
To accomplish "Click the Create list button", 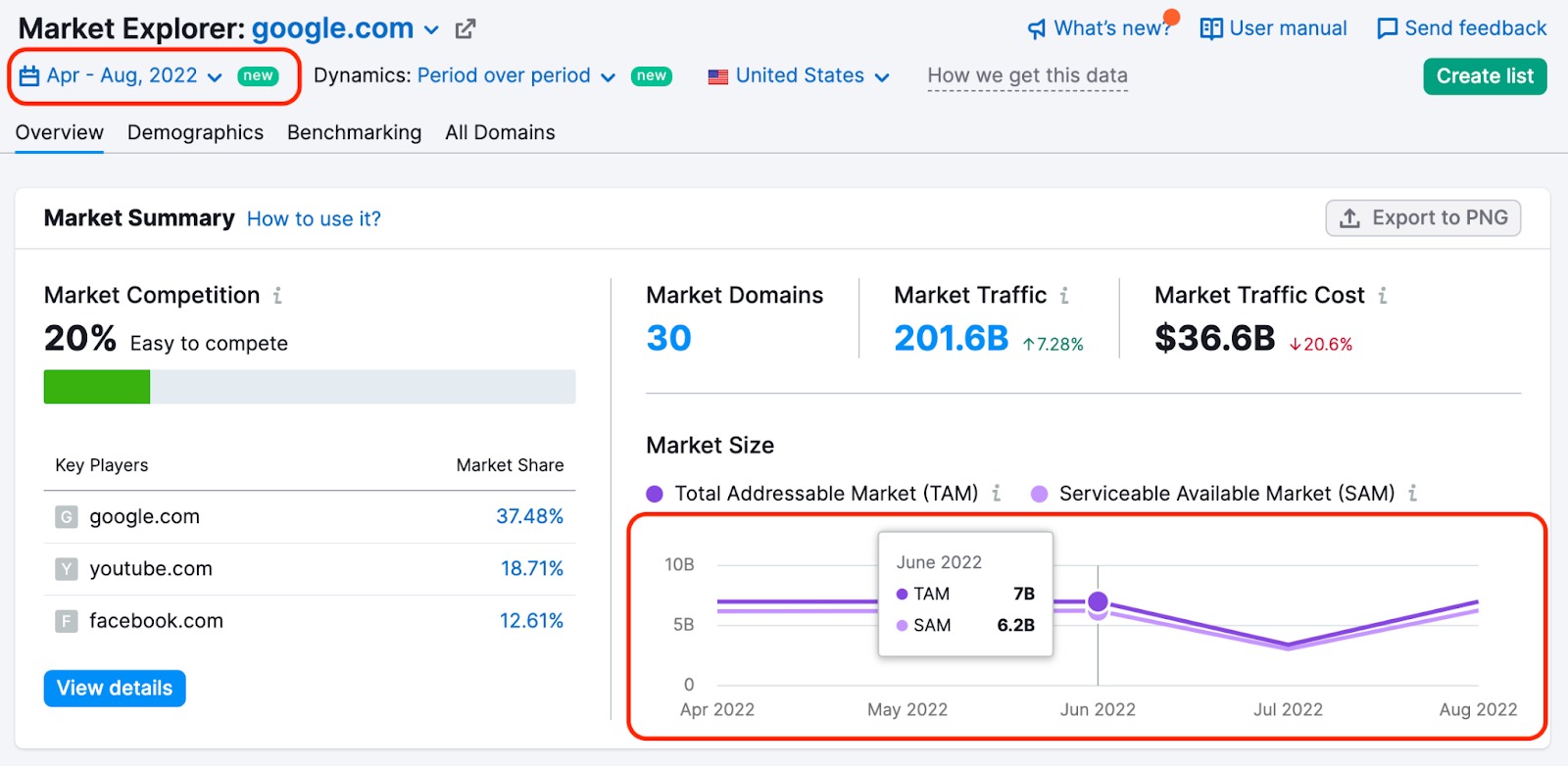I will [x=1485, y=76].
